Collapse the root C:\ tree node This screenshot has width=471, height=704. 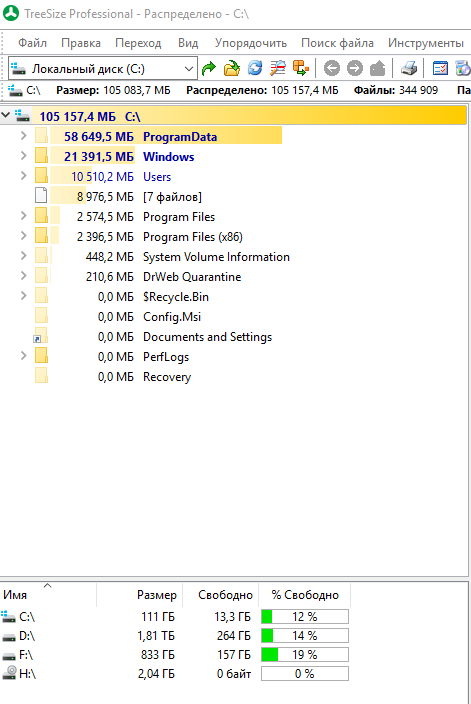[x=6, y=115]
